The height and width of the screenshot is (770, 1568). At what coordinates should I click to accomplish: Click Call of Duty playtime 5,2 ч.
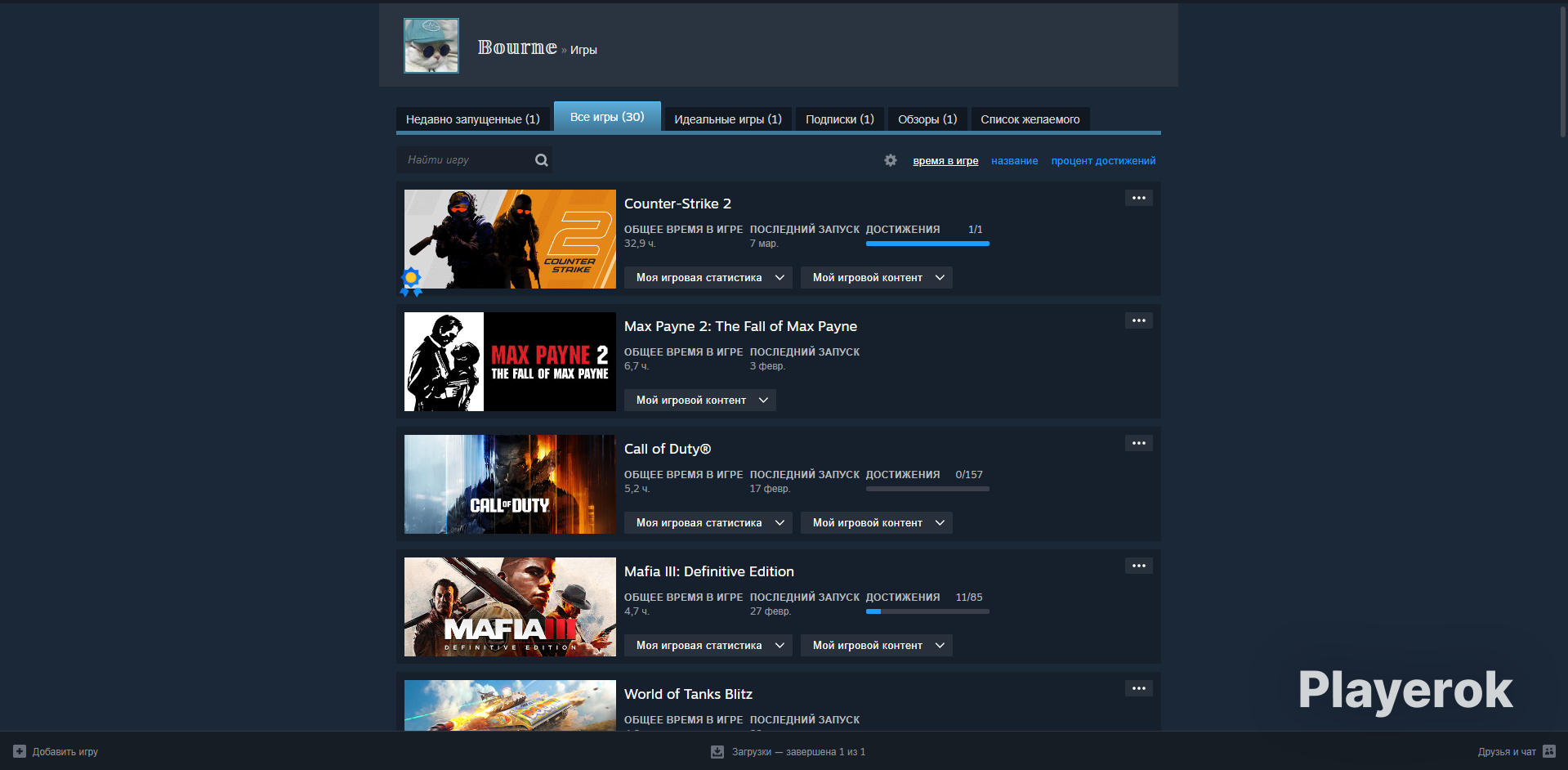coord(637,489)
